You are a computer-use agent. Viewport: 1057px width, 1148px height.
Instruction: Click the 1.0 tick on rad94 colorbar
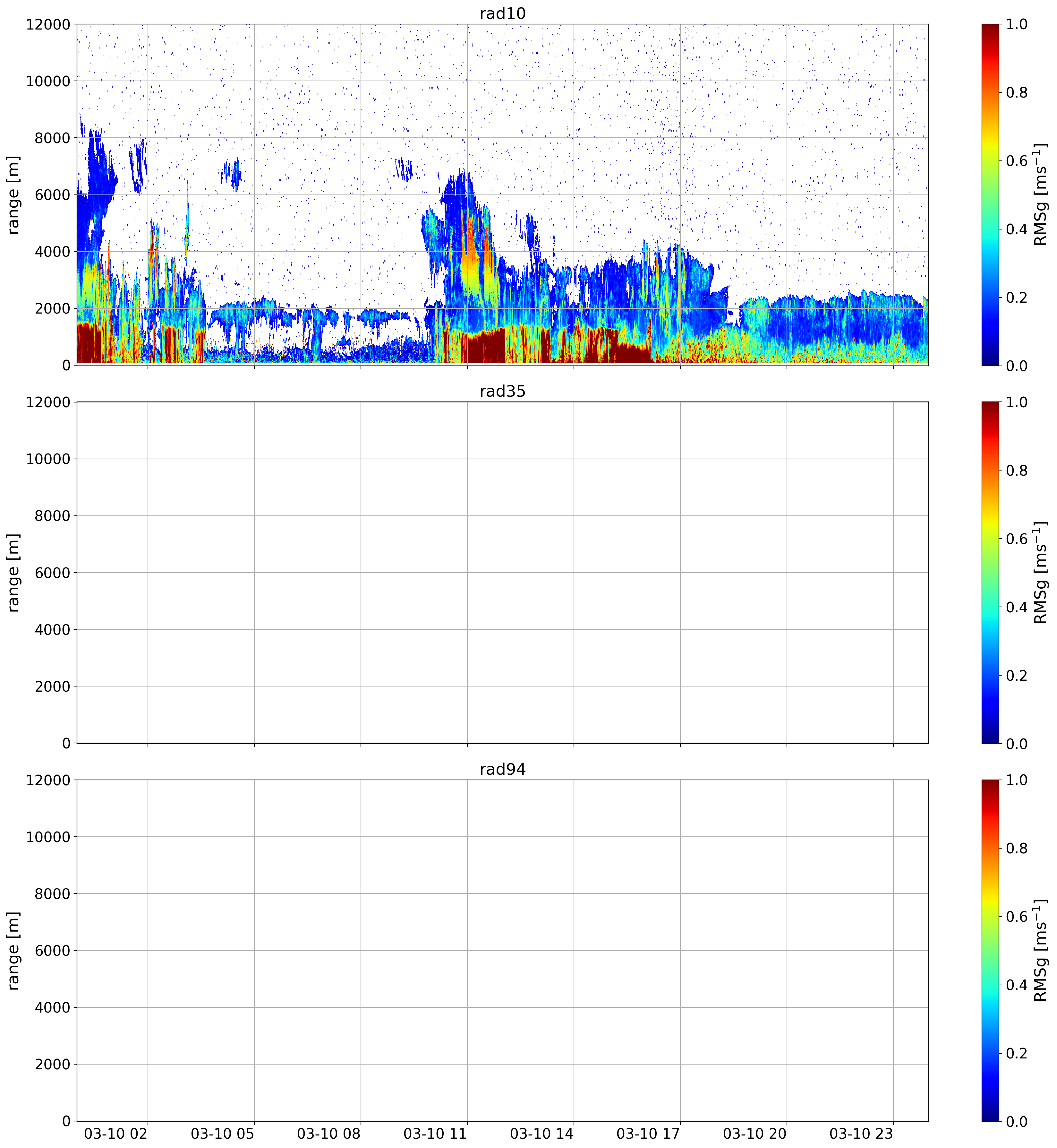1017,780
